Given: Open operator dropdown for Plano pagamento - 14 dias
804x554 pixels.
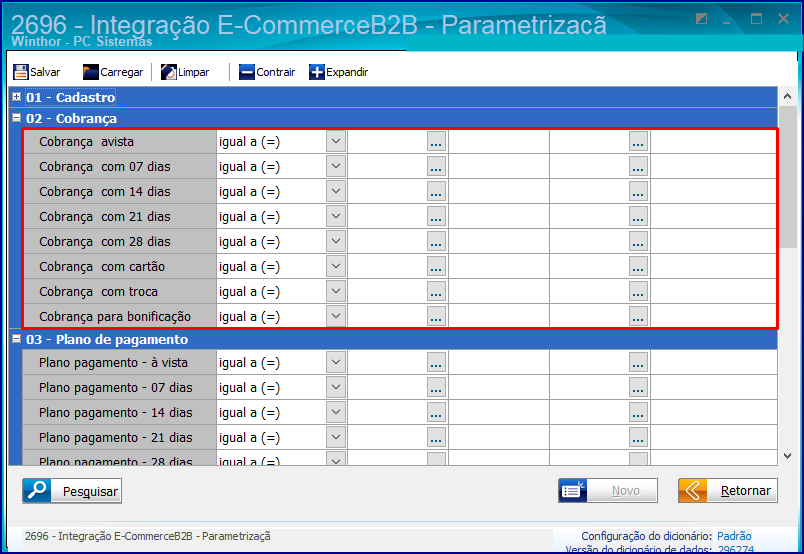Looking at the screenshot, I should pos(336,412).
